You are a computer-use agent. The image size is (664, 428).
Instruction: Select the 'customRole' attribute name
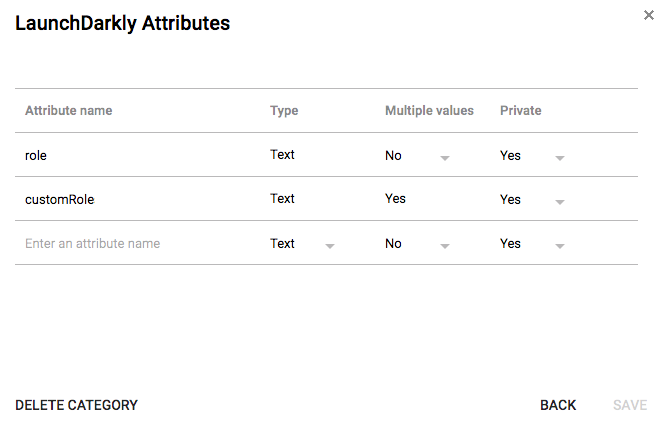point(59,200)
